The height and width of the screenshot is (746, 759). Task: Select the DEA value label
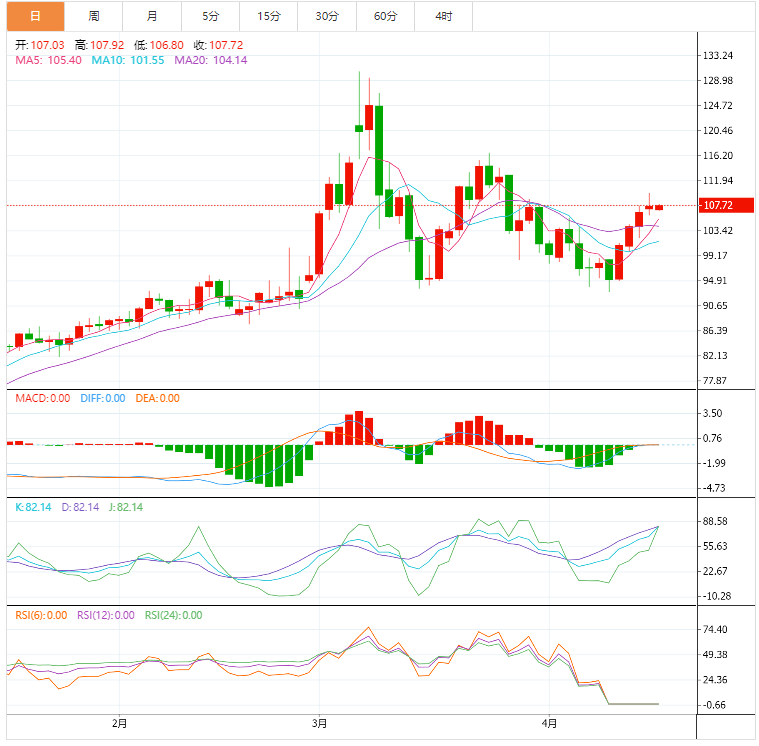tap(157, 398)
